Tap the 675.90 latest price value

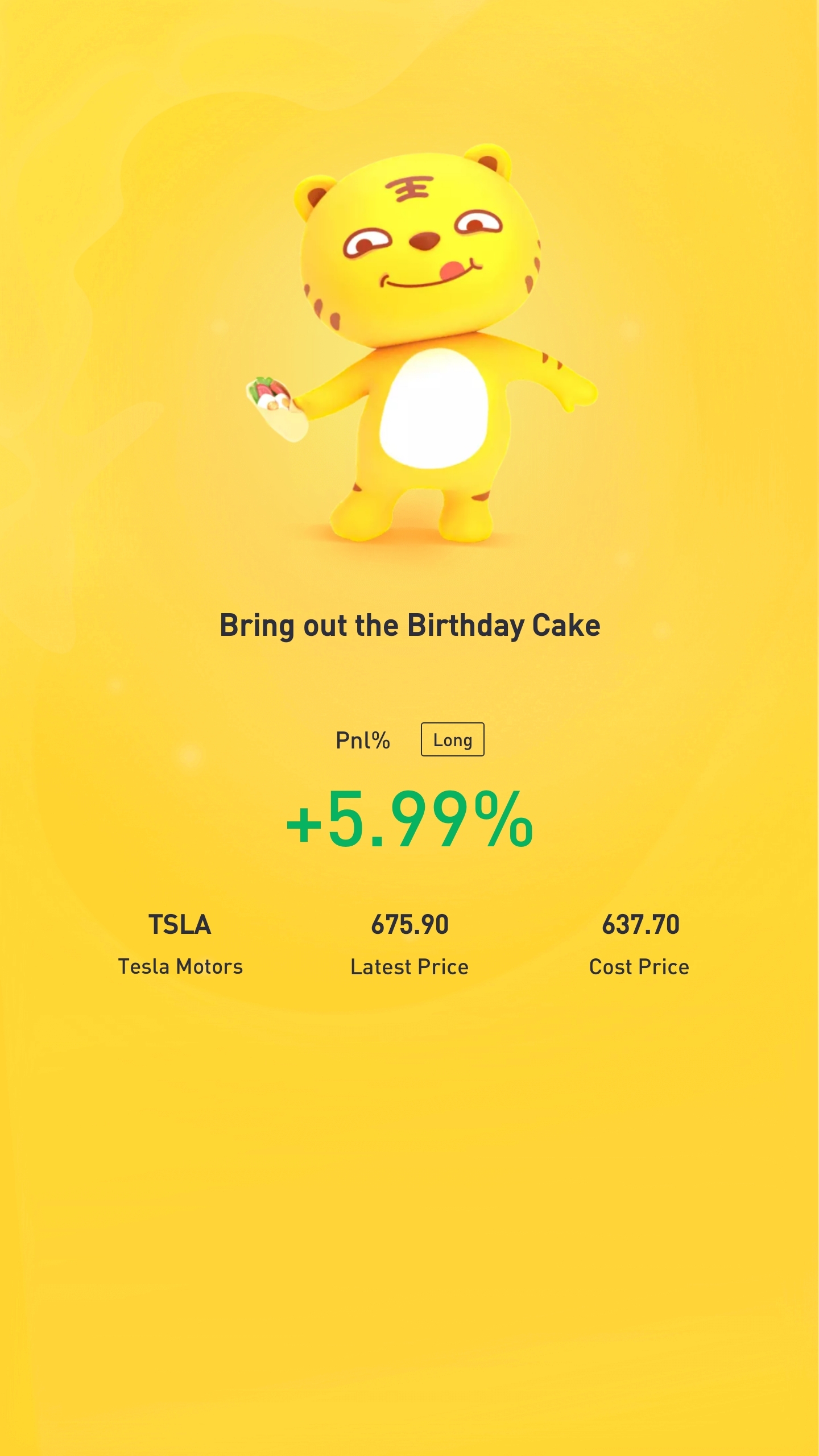[x=409, y=925]
